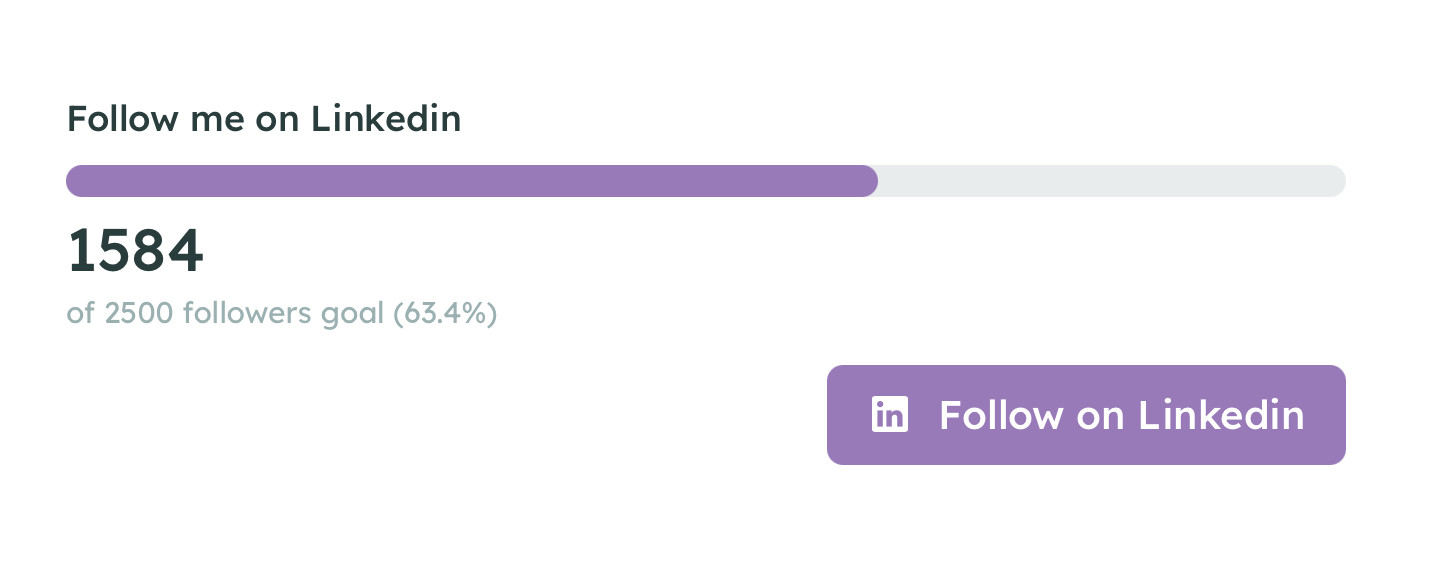Click the 63.4% percentage label

click(x=445, y=313)
